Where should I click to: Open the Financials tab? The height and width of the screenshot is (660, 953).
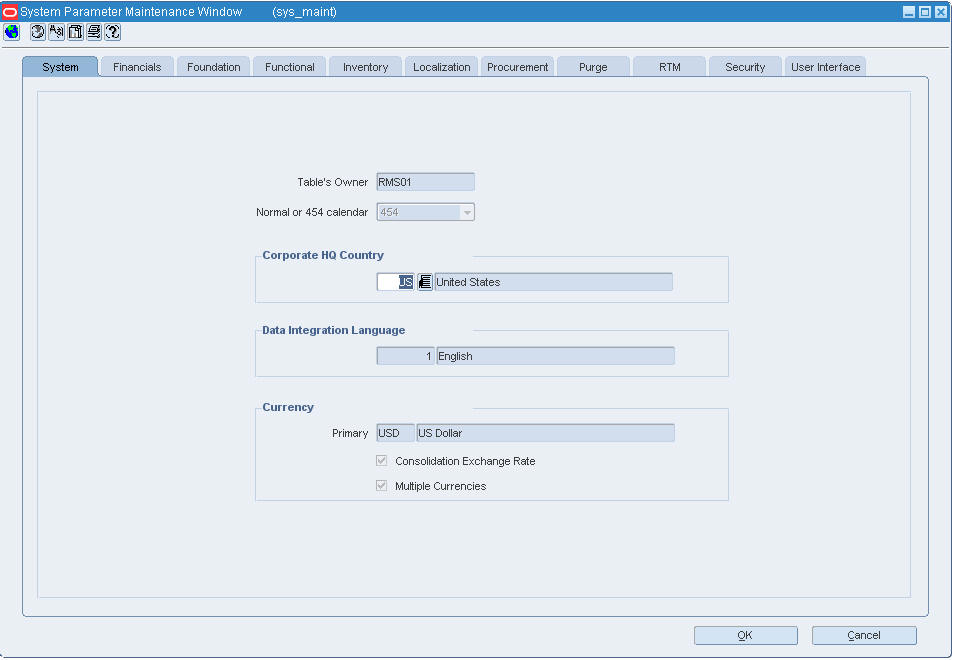click(137, 67)
